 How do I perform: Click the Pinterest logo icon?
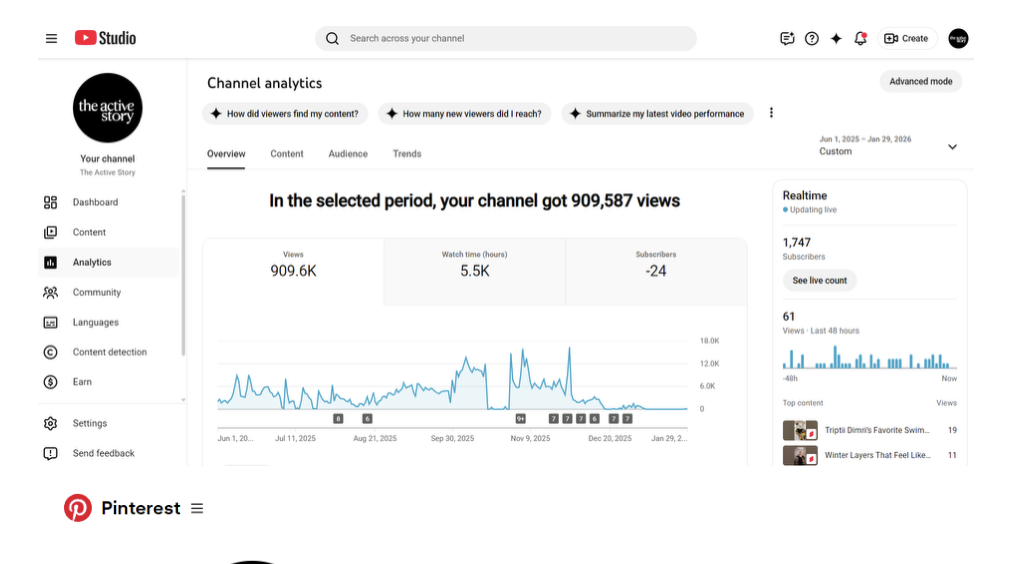click(x=77, y=508)
